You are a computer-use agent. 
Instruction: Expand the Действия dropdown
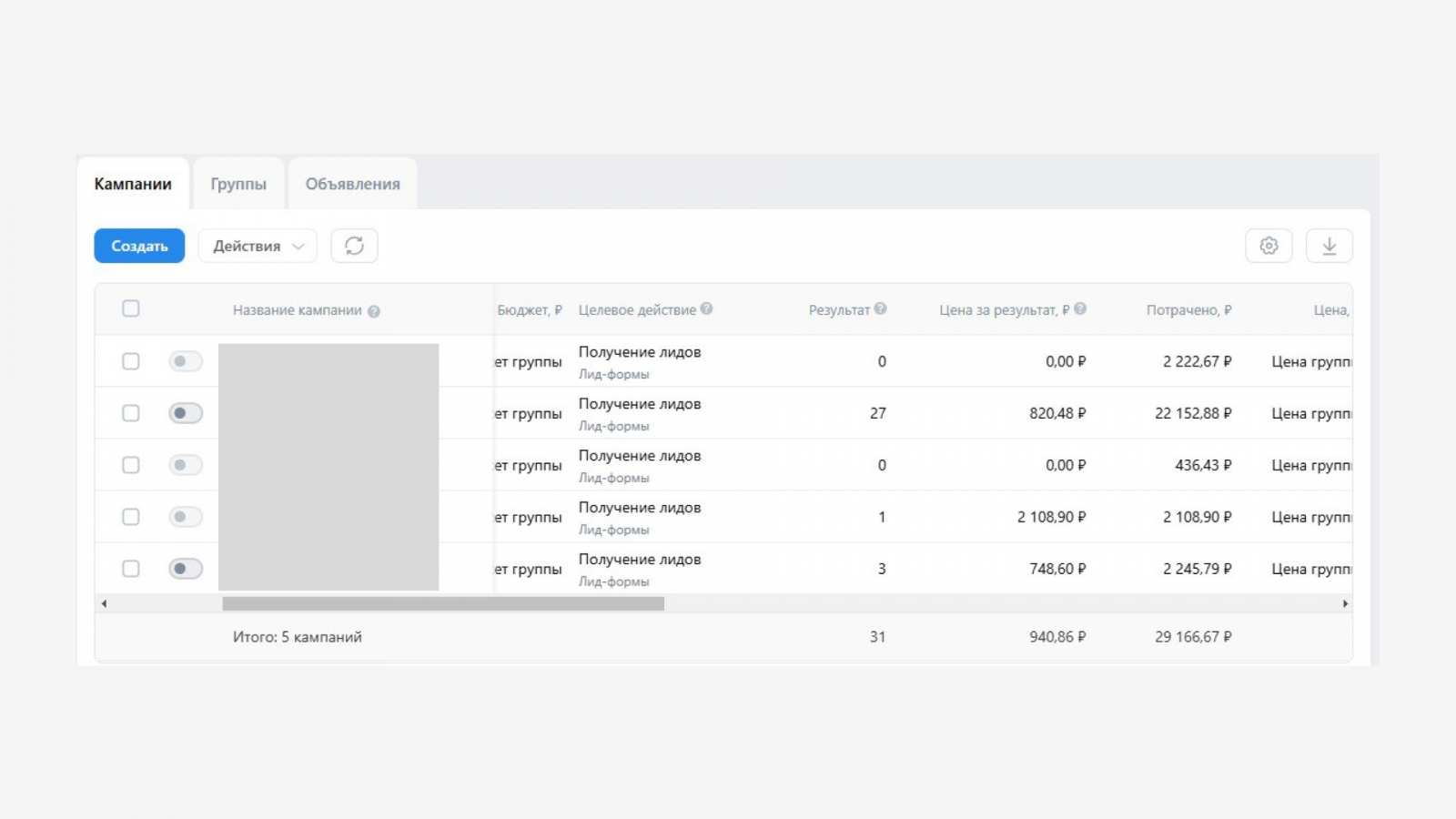pyautogui.click(x=258, y=246)
